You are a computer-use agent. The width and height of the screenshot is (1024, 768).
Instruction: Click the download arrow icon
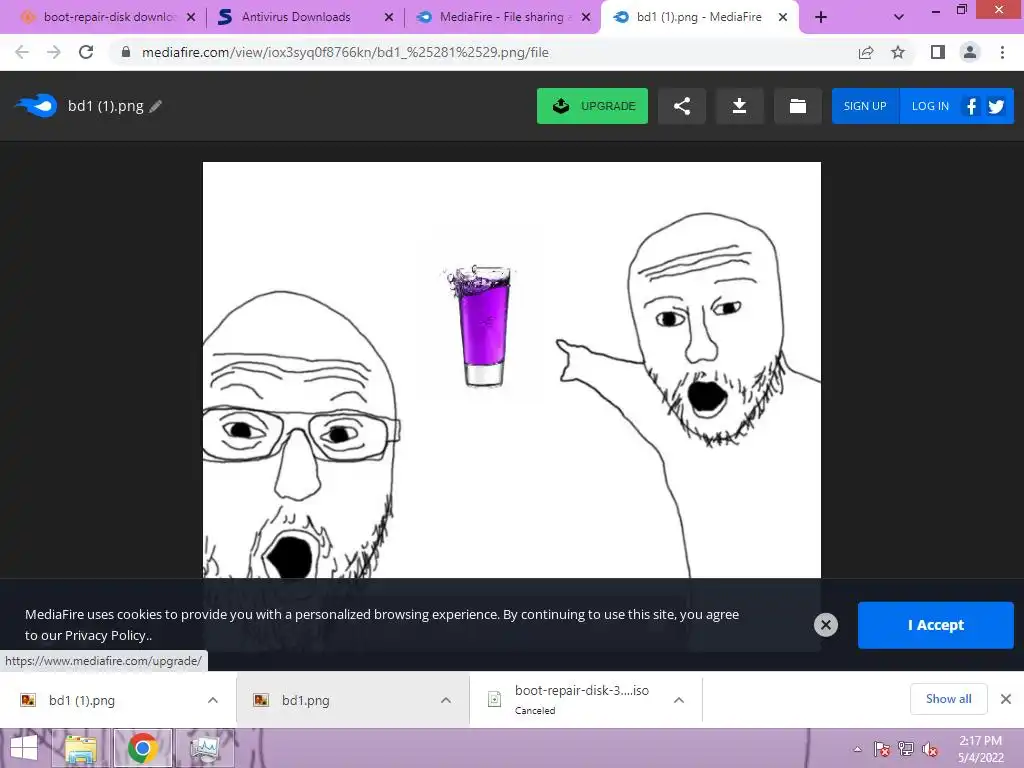coord(739,106)
